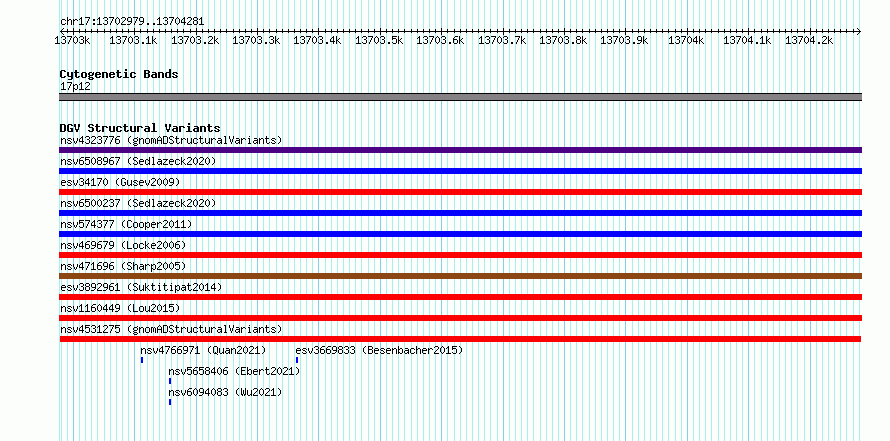Select the dark purple nsv4323776 variant bar
The width and height of the screenshot is (890, 441).
460,150
